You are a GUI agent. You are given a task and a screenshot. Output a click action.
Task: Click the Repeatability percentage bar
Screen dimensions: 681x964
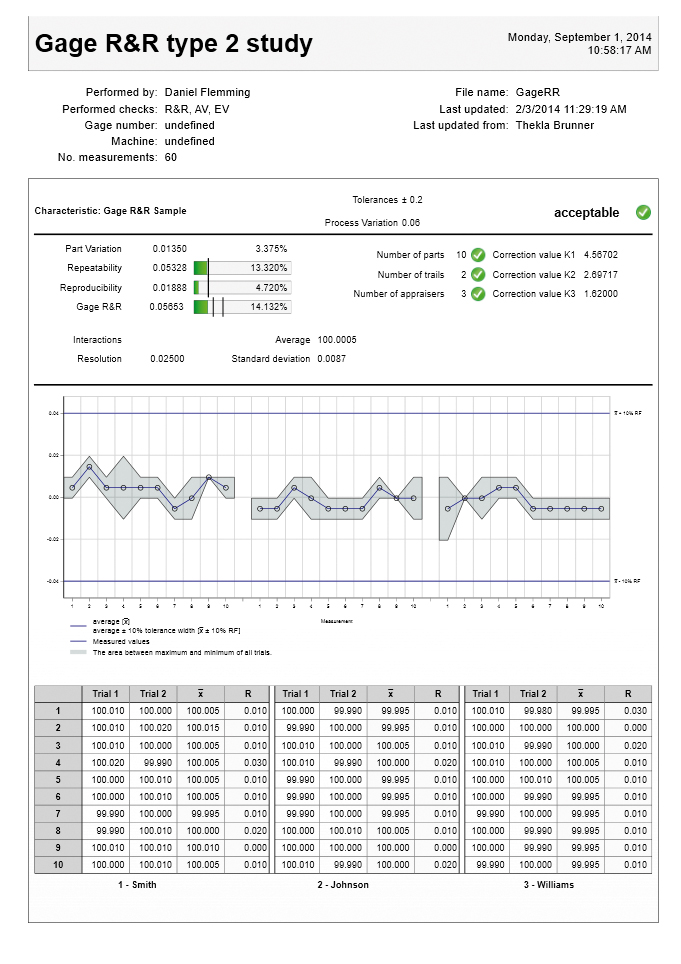[x=242, y=268]
